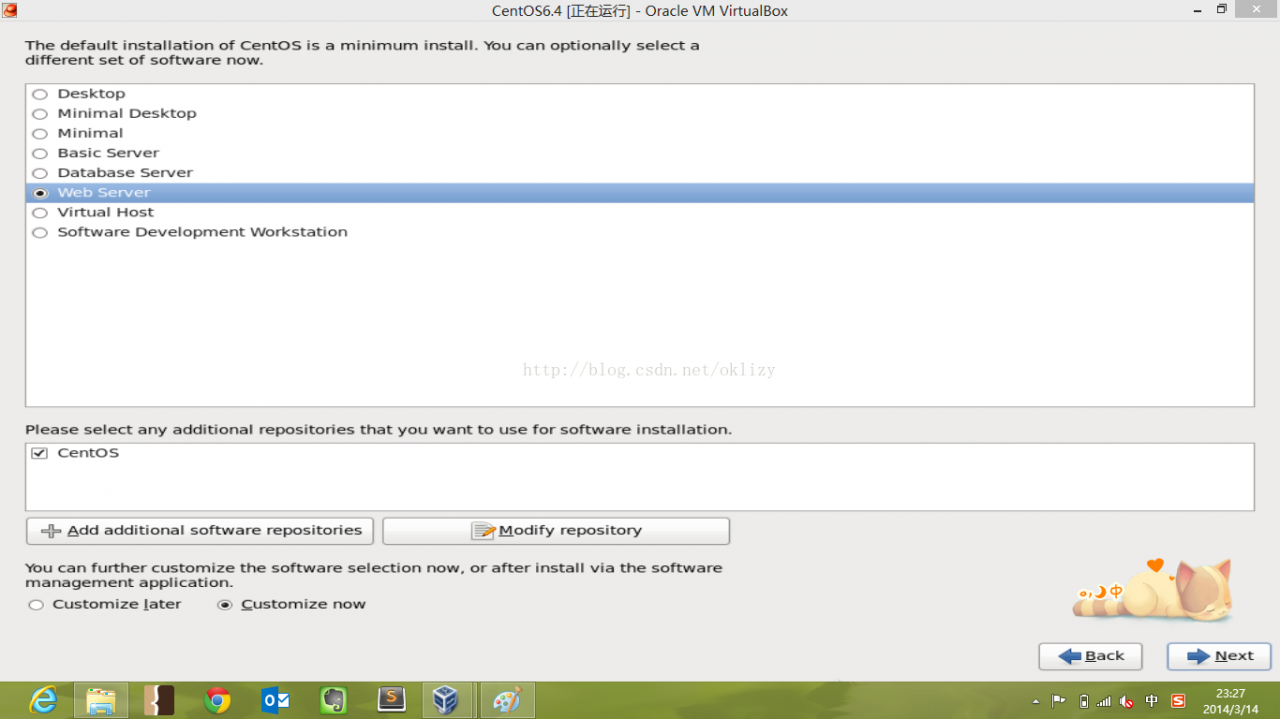Open the taskbar app showing an S
1280x719 pixels.
pyautogui.click(x=391, y=700)
